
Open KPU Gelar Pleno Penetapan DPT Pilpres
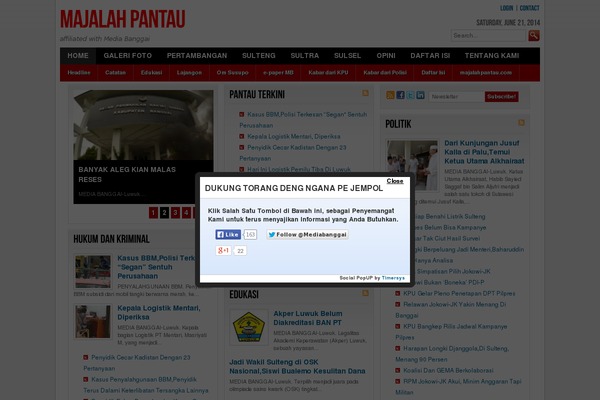pos(459,293)
